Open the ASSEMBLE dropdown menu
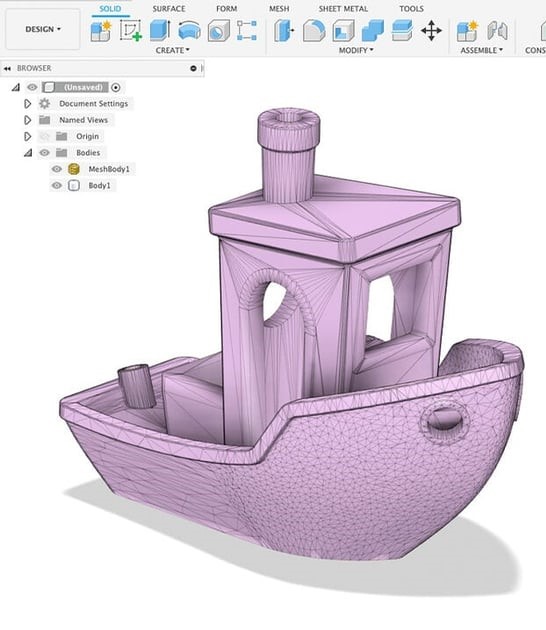The image size is (546, 630). click(x=481, y=50)
